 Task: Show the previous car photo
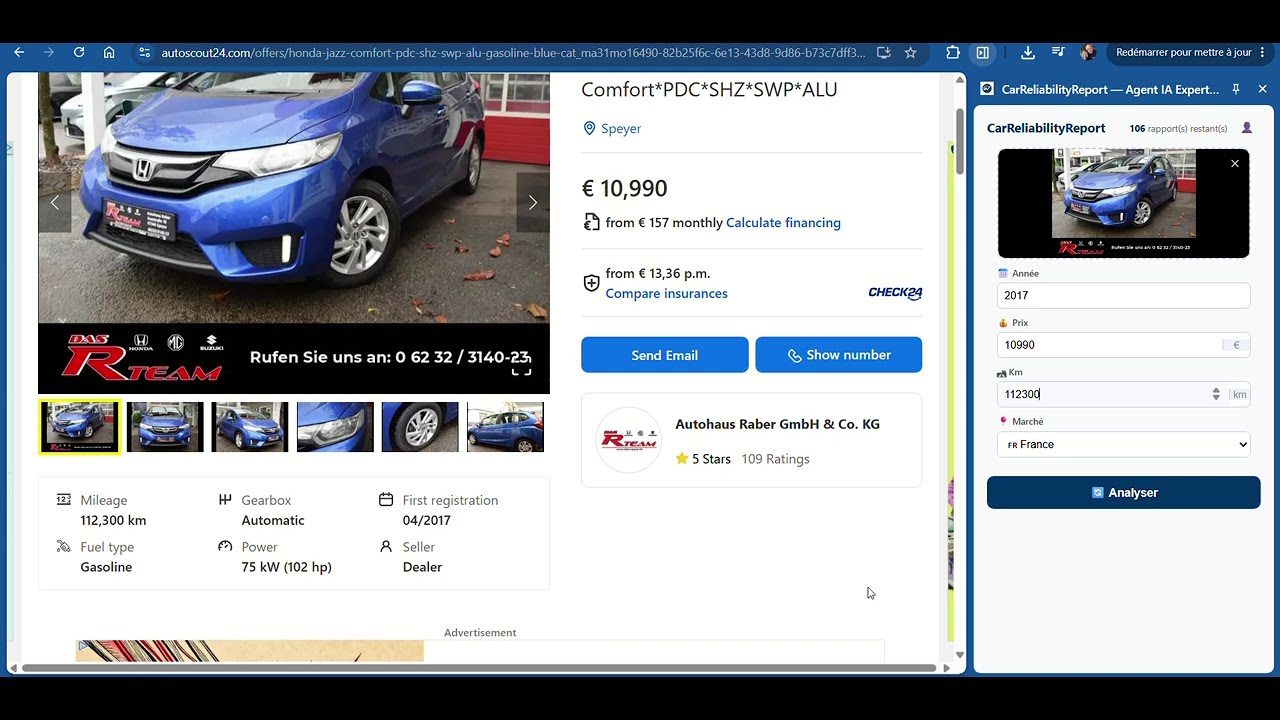click(x=55, y=202)
